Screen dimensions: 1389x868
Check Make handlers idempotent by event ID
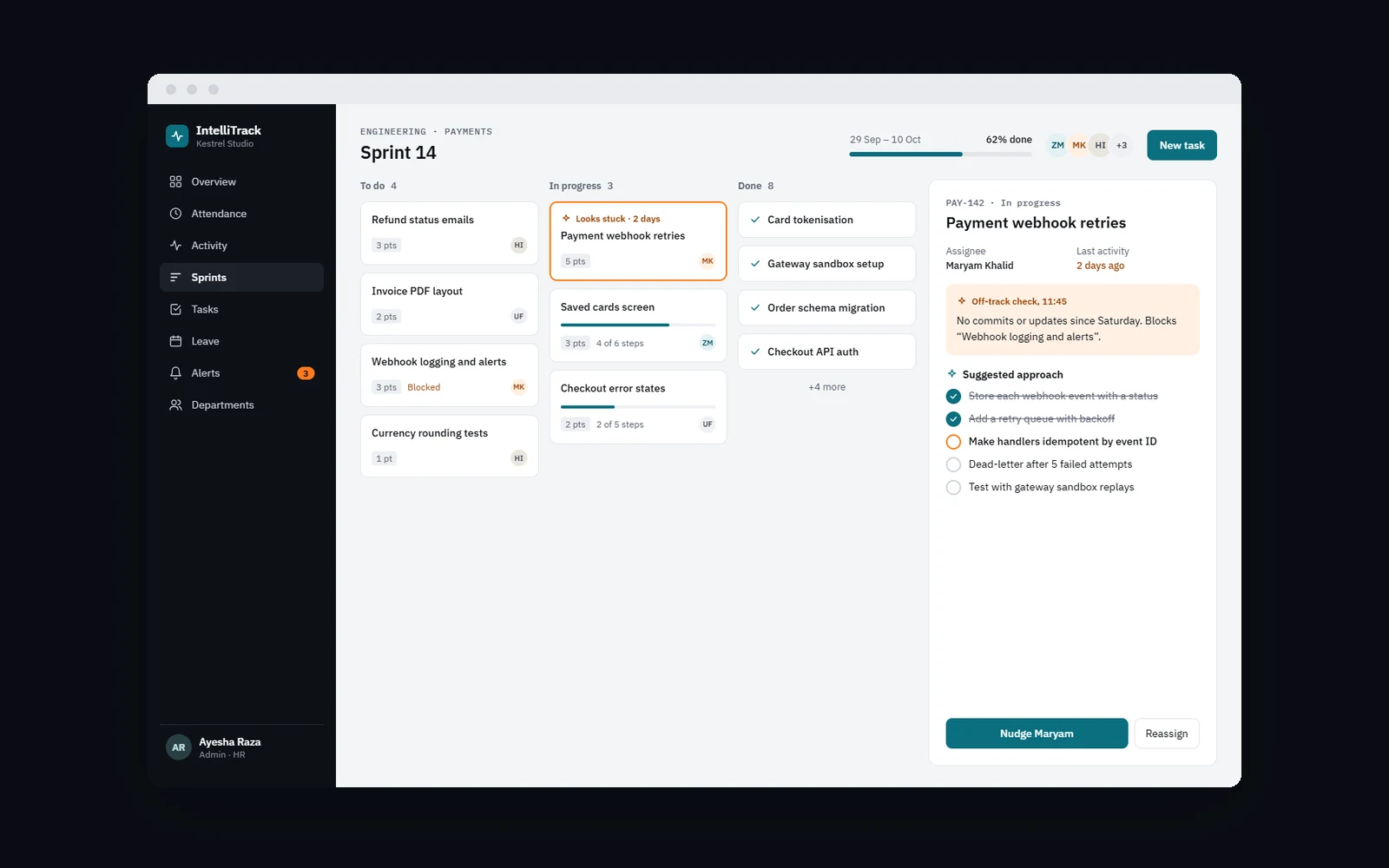(953, 442)
